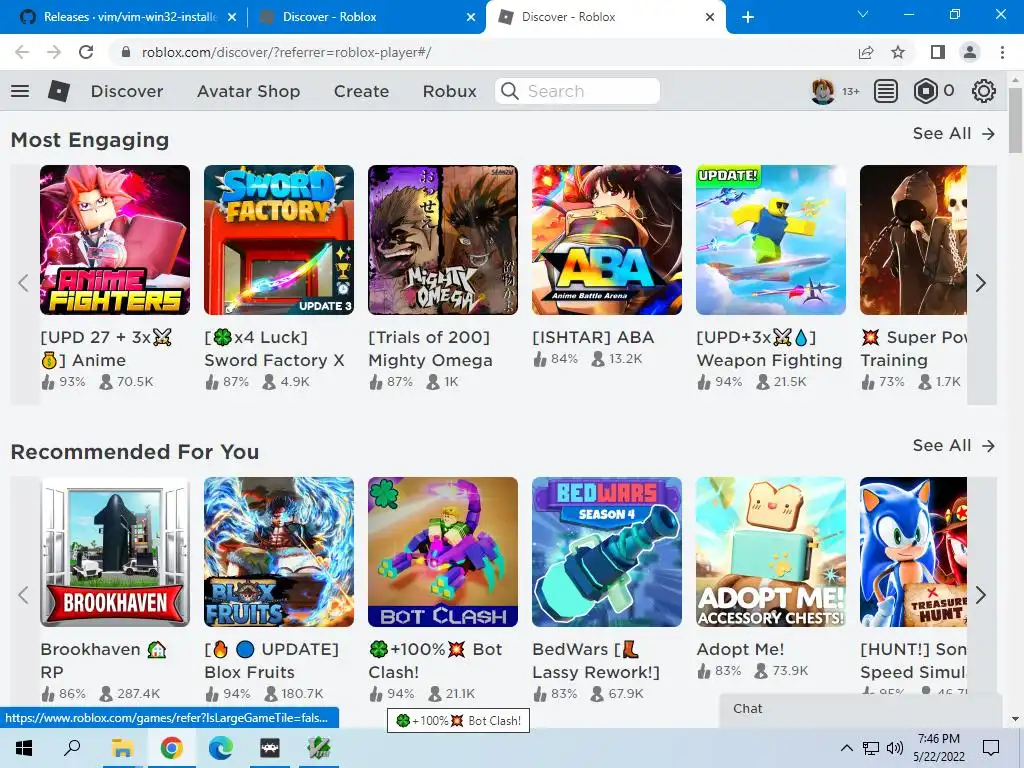Image resolution: width=1024 pixels, height=768 pixels.
Task: Open the taskbar clock showing 7:46 PM
Action: (x=938, y=748)
